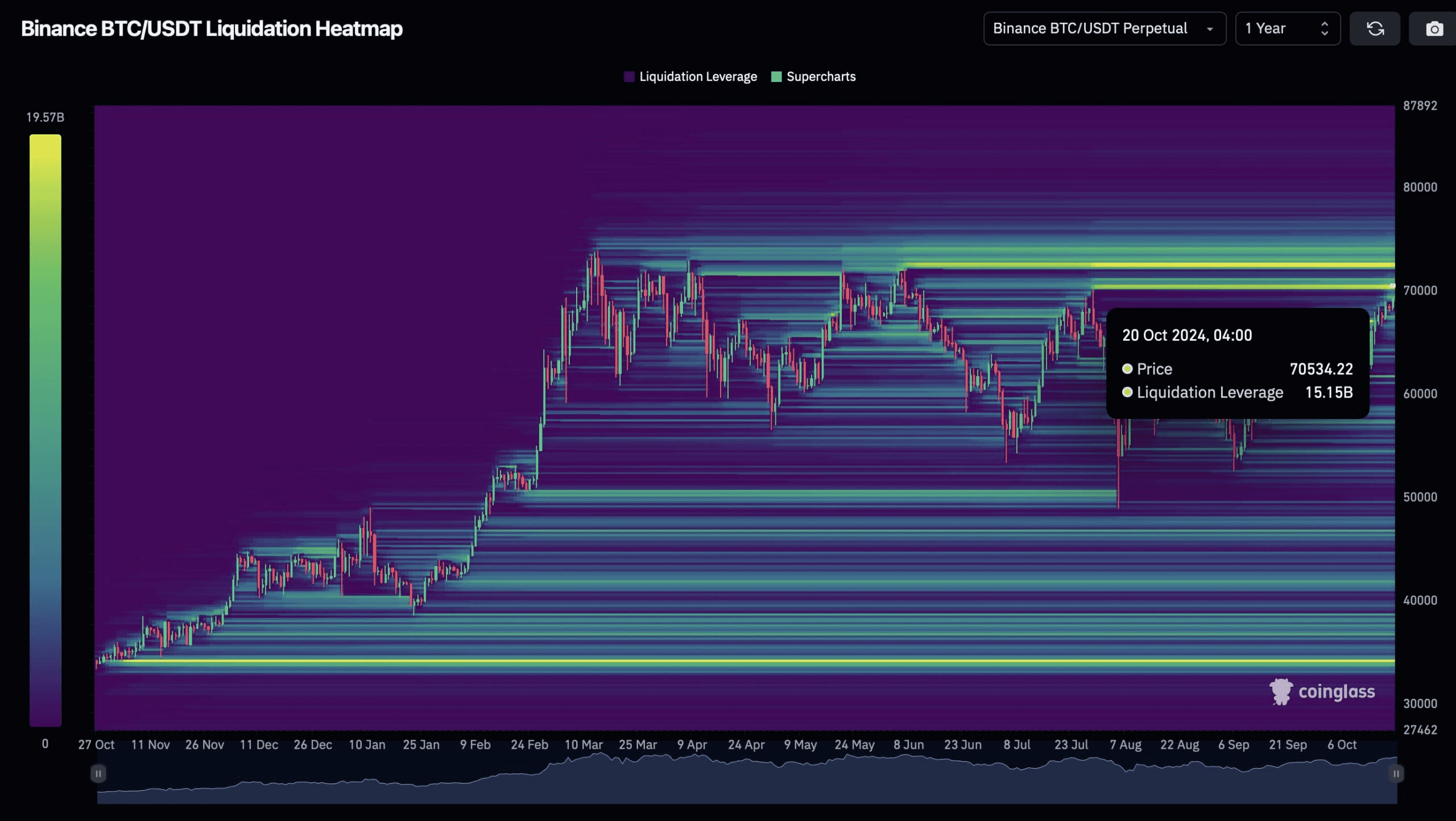Image resolution: width=1456 pixels, height=821 pixels.
Task: Click the 23 Jul date label
Action: tap(1072, 745)
